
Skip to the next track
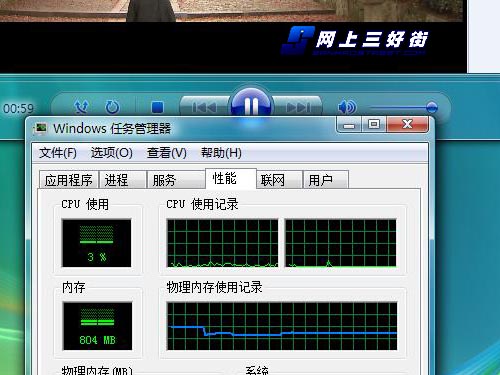coord(298,107)
